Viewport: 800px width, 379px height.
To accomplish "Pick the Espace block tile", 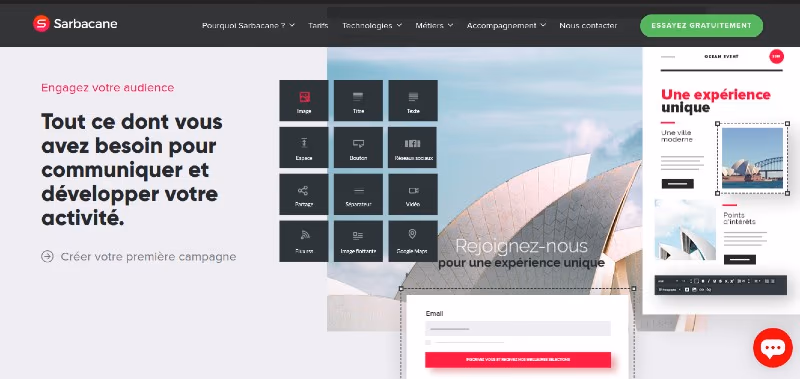I will tap(304, 147).
